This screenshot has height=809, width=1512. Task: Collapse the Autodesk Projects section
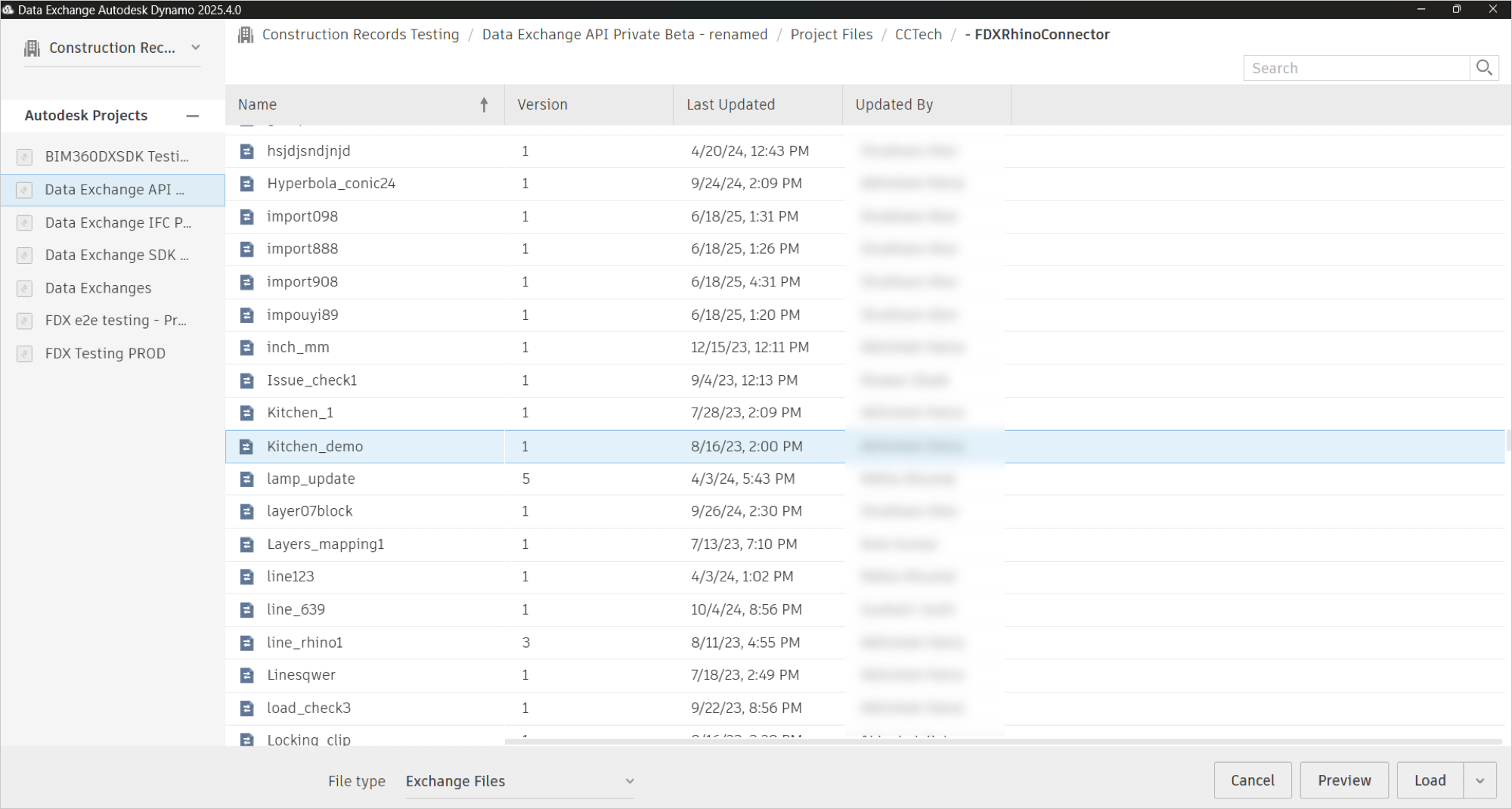(192, 116)
